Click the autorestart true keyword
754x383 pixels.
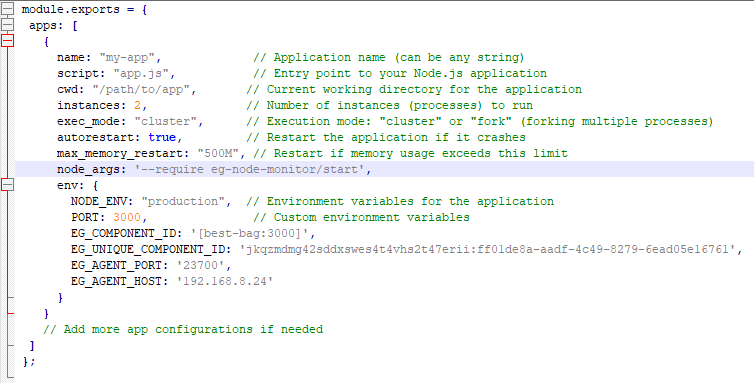click(162, 138)
